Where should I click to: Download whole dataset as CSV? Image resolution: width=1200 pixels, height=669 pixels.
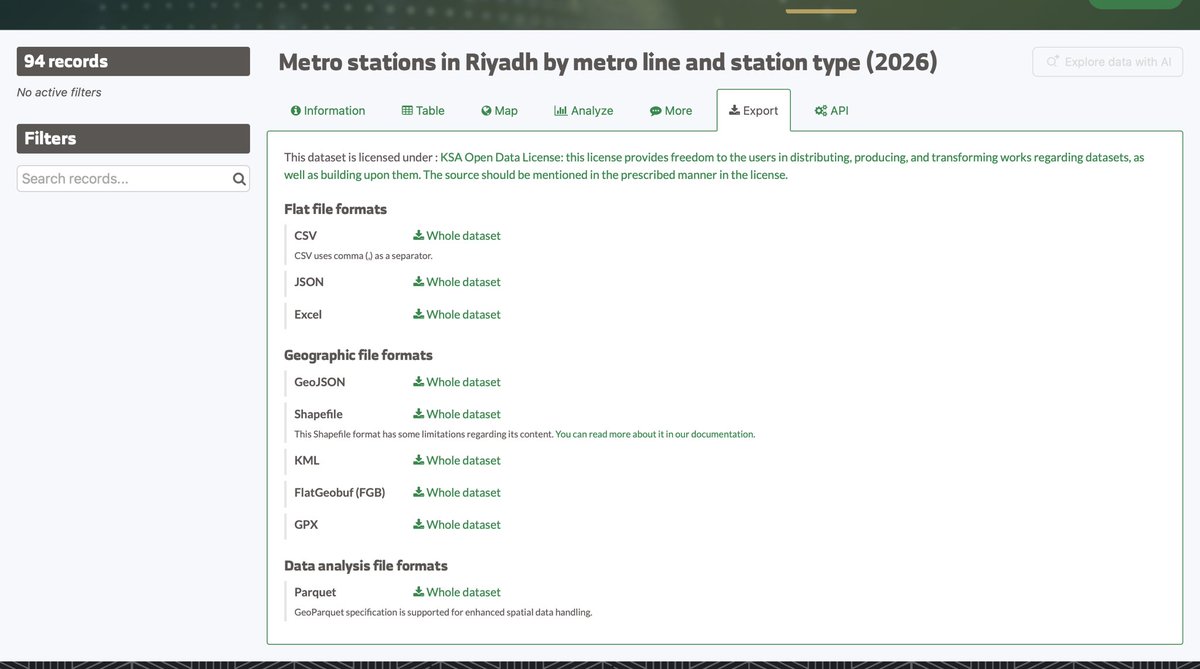pyautogui.click(x=457, y=236)
